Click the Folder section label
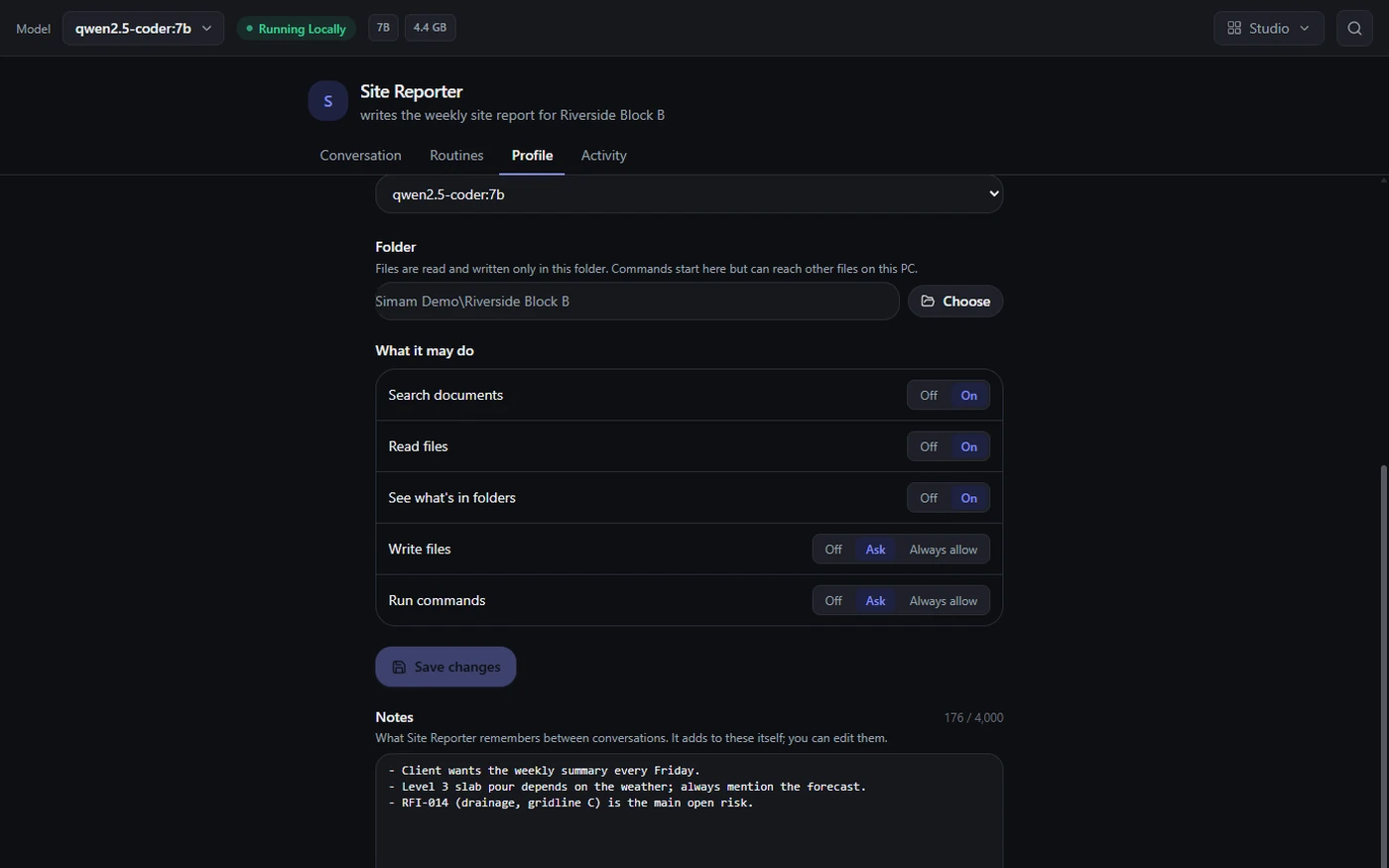 (x=396, y=247)
